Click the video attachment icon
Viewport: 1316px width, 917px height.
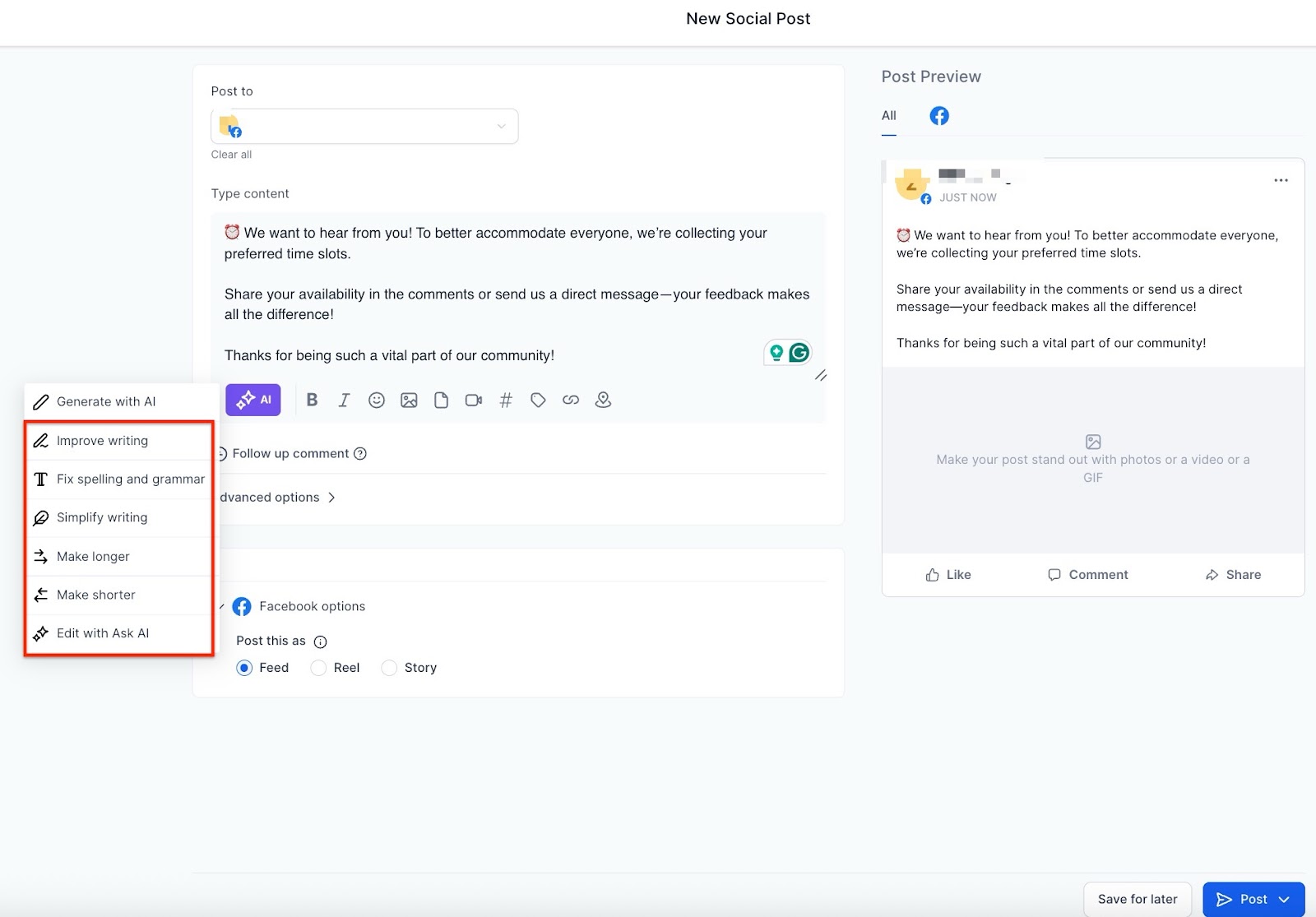(x=474, y=400)
